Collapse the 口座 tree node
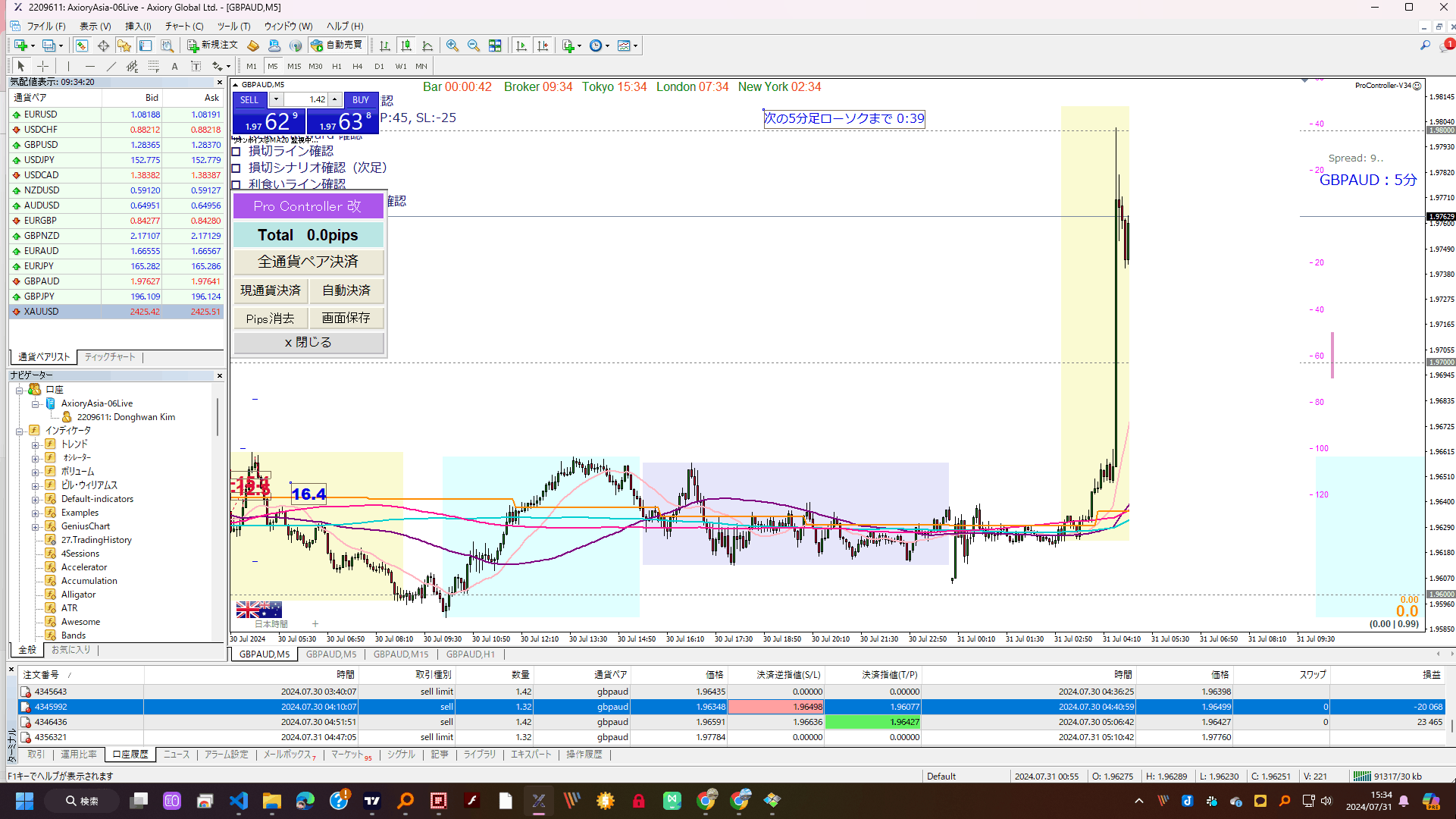The width and height of the screenshot is (1456, 819). 20,390
